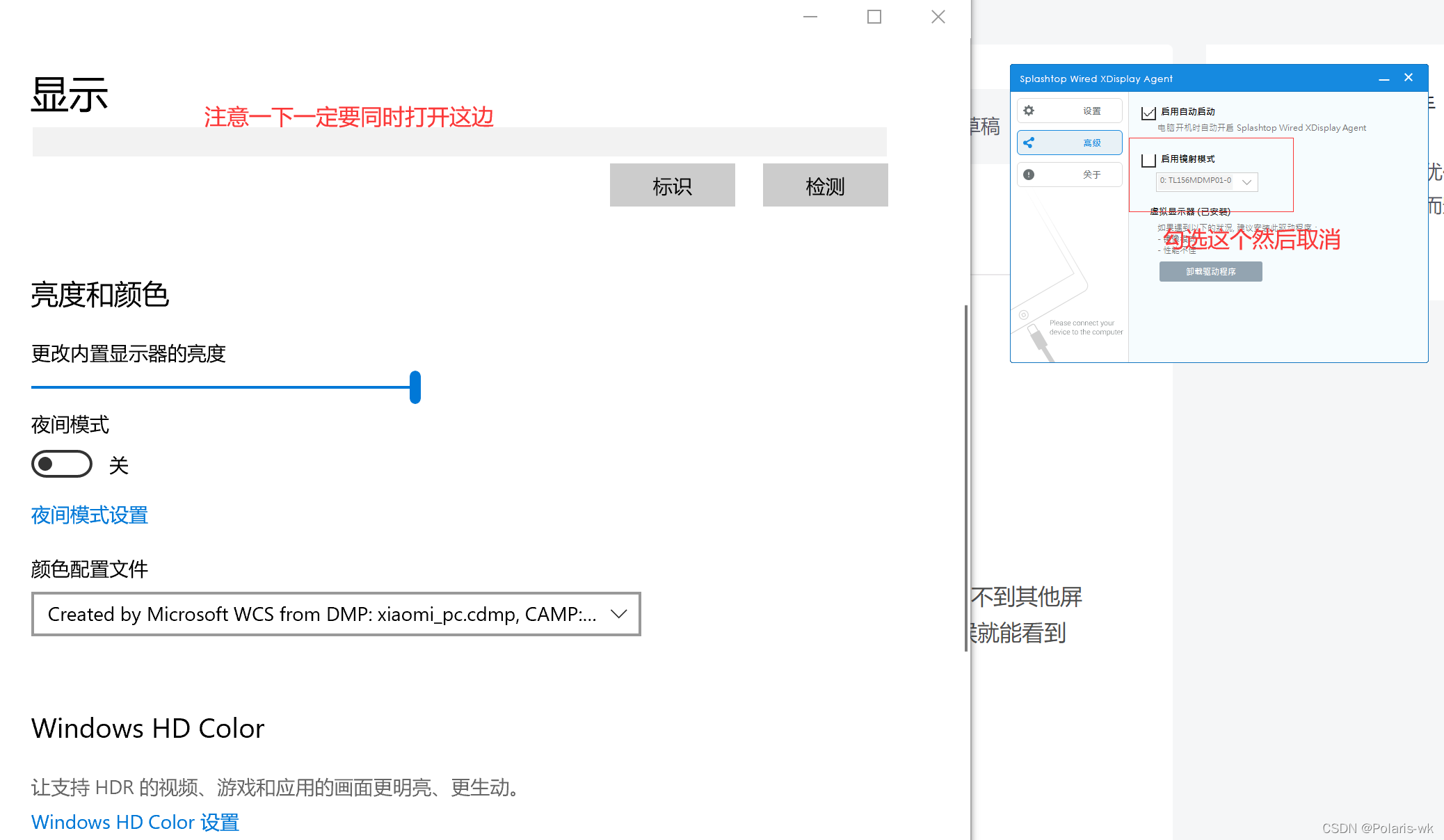This screenshot has height=840, width=1444.
Task: Click the settings window vertical scrollbar
Action: (966, 478)
